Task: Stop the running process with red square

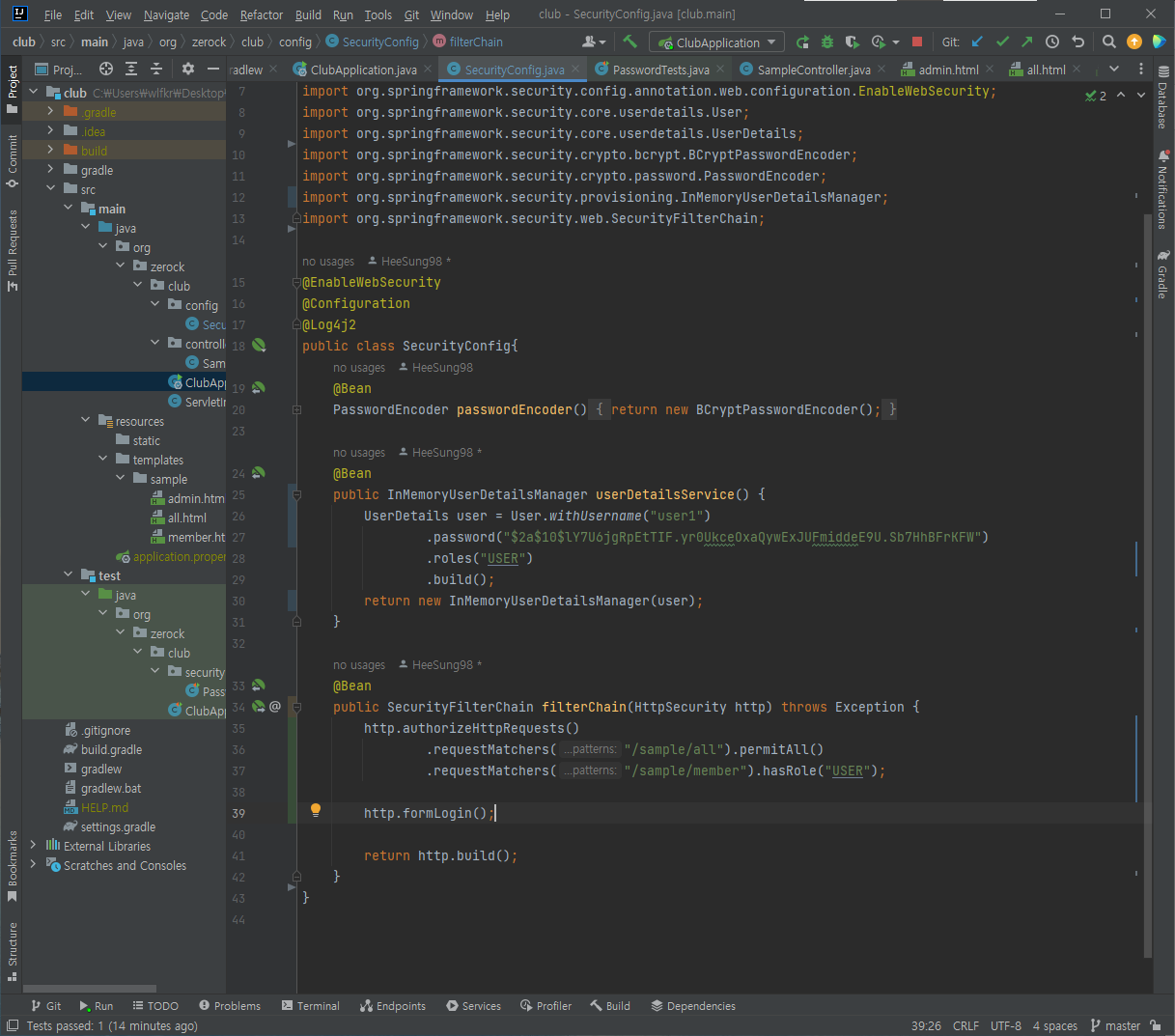Action: click(x=917, y=42)
